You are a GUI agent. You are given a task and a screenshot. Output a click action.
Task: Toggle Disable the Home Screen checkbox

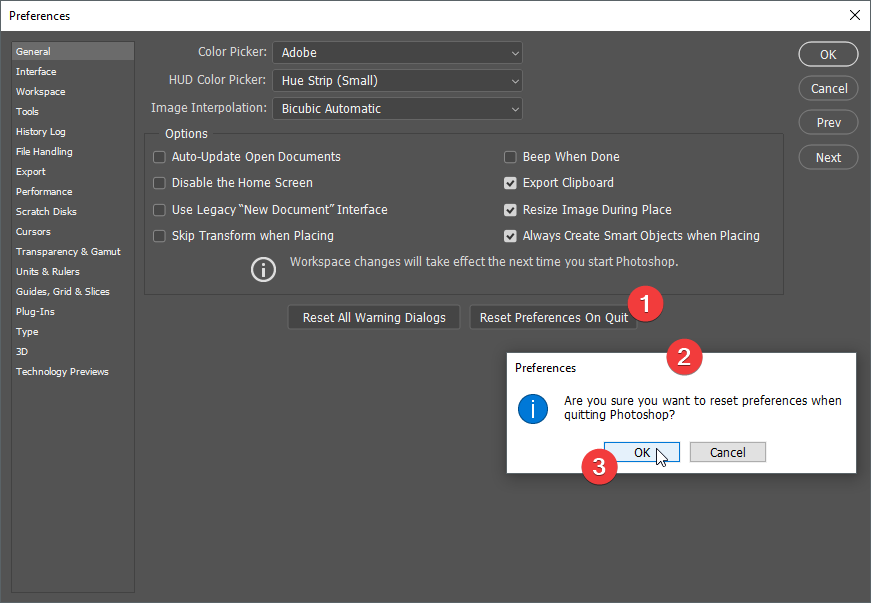[x=159, y=183]
